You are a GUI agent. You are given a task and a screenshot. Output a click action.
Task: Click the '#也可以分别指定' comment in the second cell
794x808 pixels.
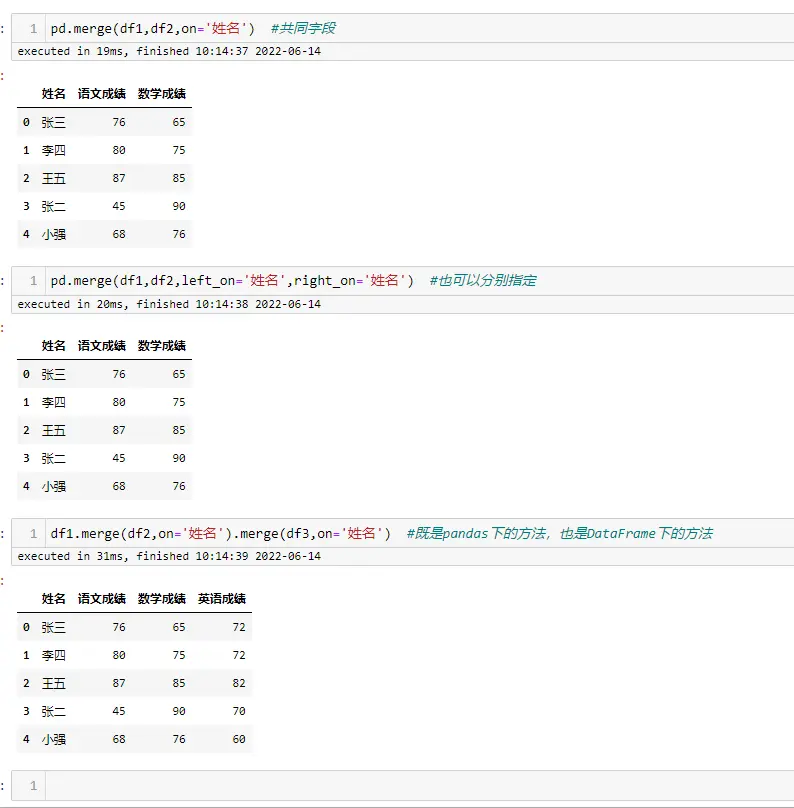click(482, 281)
